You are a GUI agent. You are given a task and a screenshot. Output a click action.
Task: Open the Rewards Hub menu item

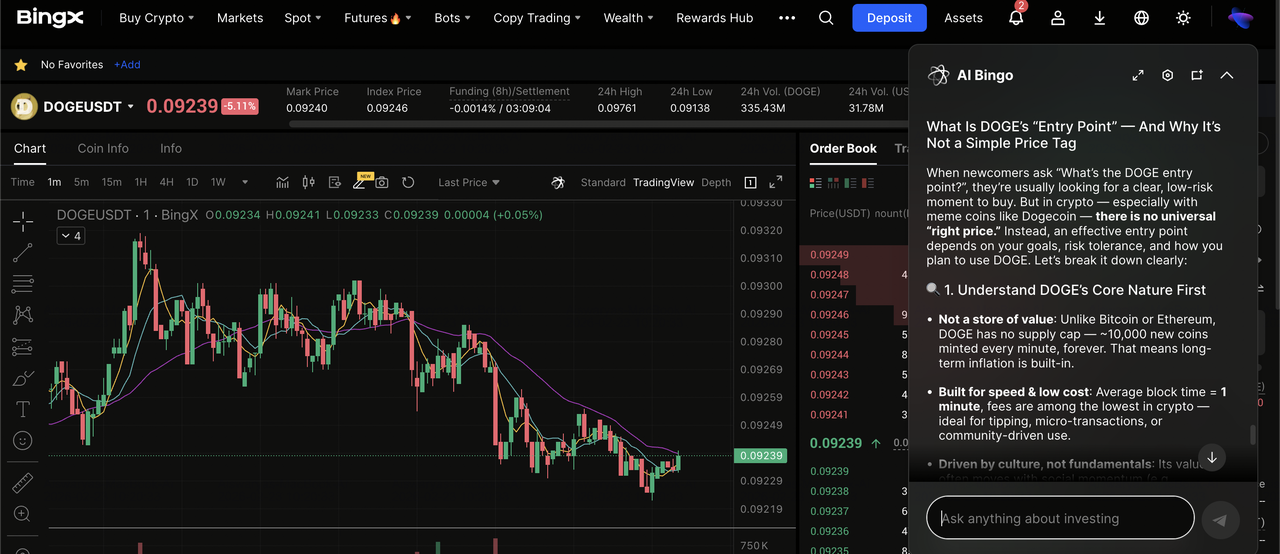pos(714,18)
